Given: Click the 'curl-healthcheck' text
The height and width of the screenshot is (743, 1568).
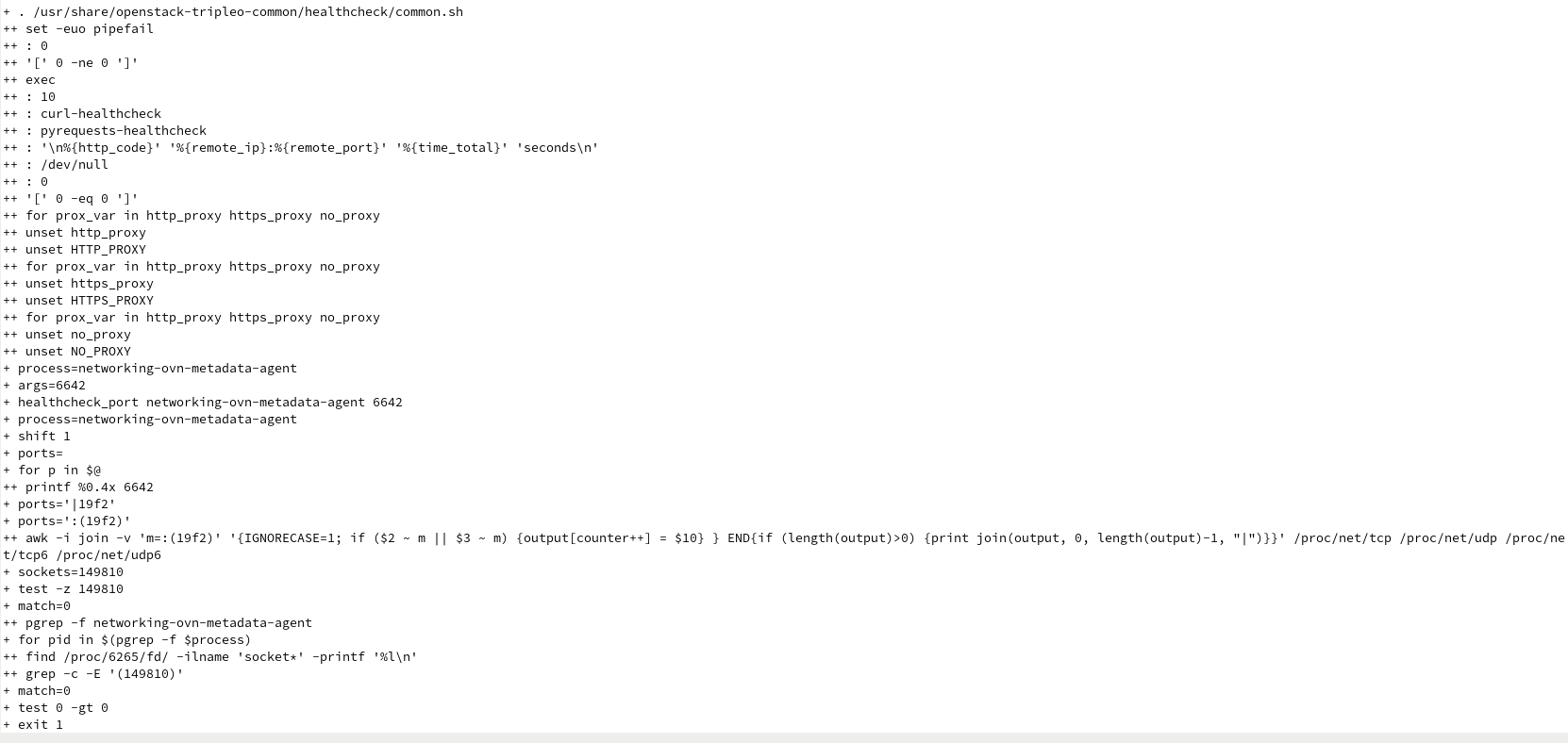Looking at the screenshot, I should coord(100,114).
